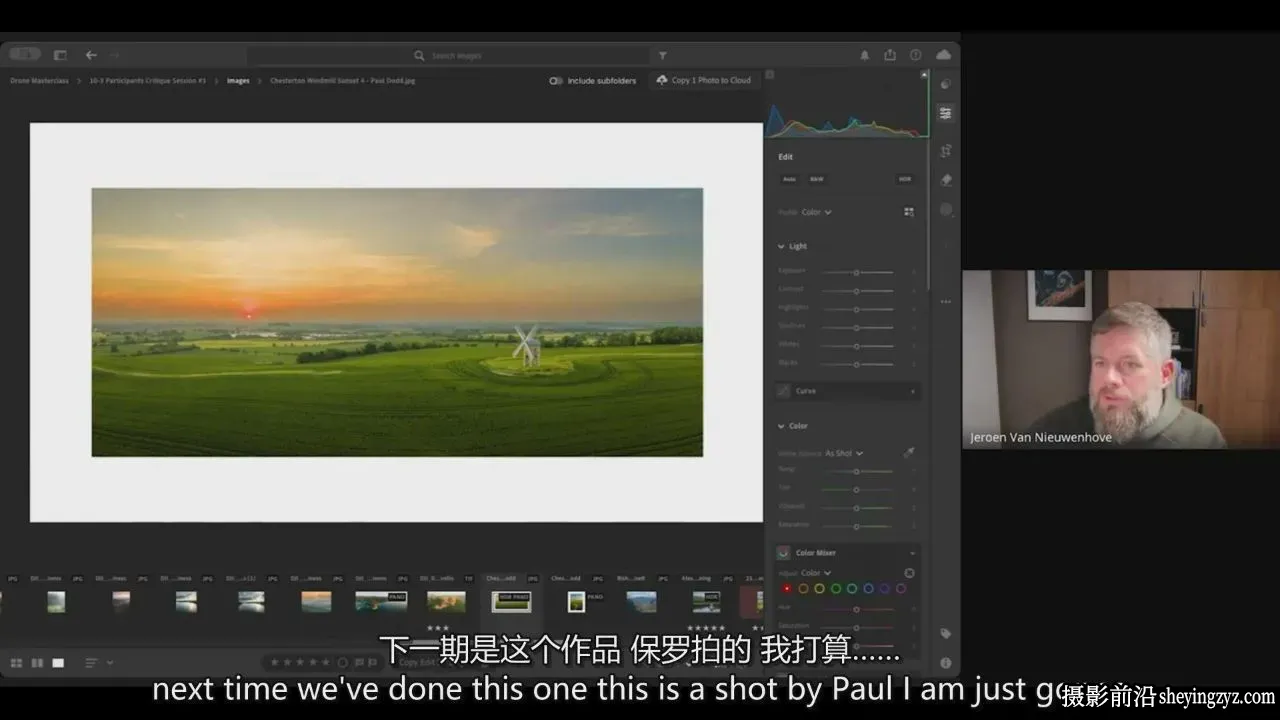Viewport: 1280px width, 720px height.
Task: Open the cloud sync status icon
Action: coord(943,55)
